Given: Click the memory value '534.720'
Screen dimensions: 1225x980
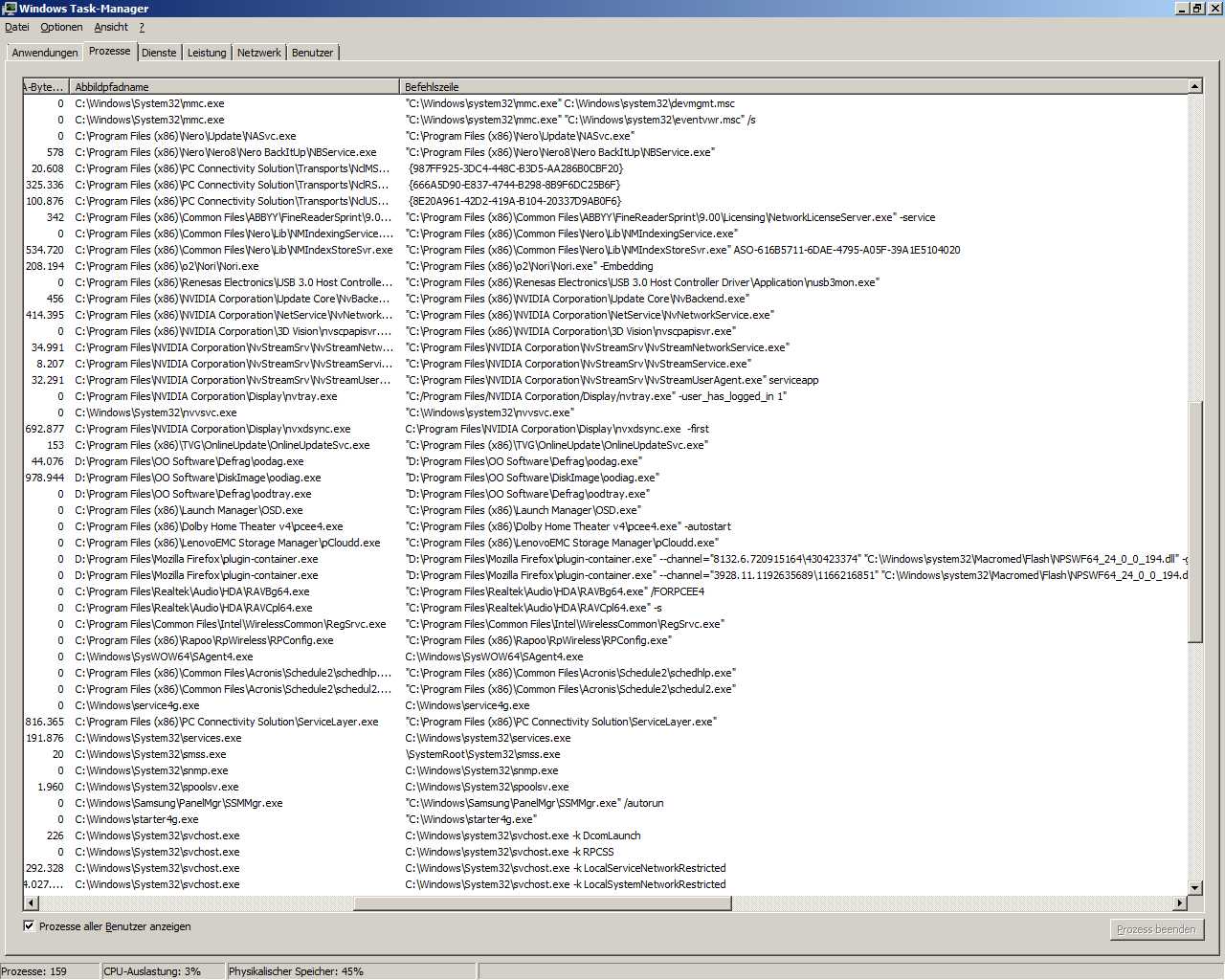Looking at the screenshot, I should (x=45, y=250).
